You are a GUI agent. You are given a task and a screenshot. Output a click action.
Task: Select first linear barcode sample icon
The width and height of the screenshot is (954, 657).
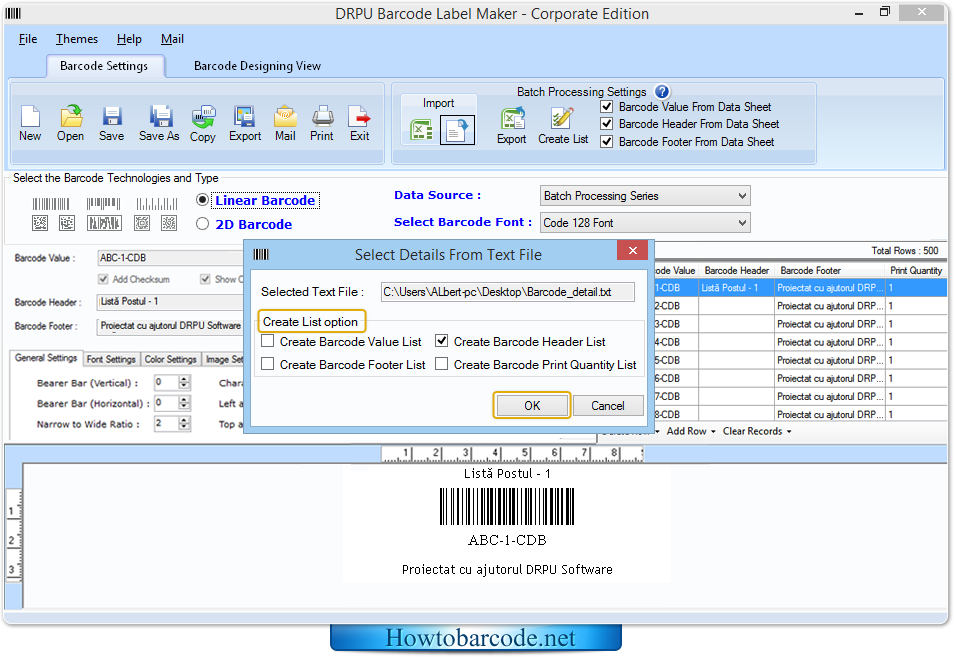[x=51, y=204]
